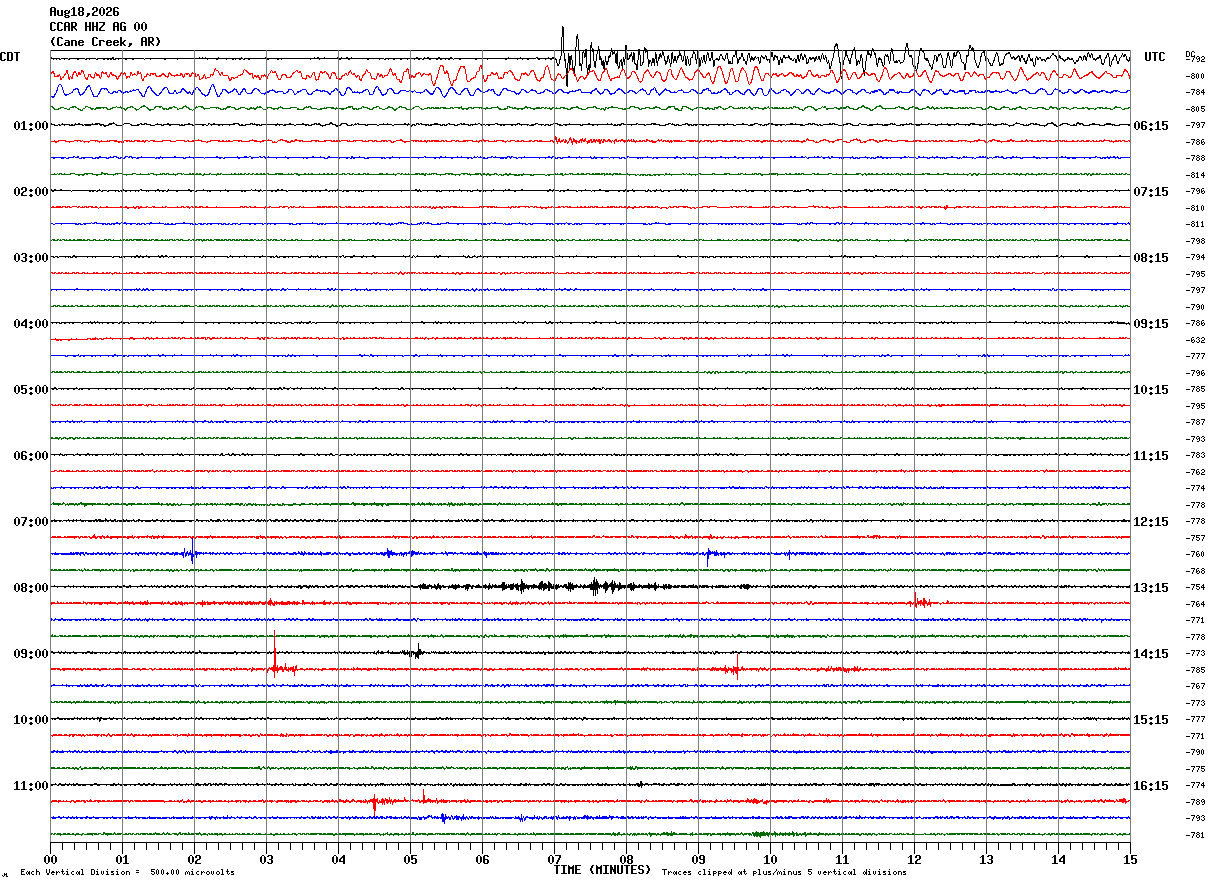Click the DC offset value -757
This screenshot has height=886, width=1210.
tap(1195, 538)
